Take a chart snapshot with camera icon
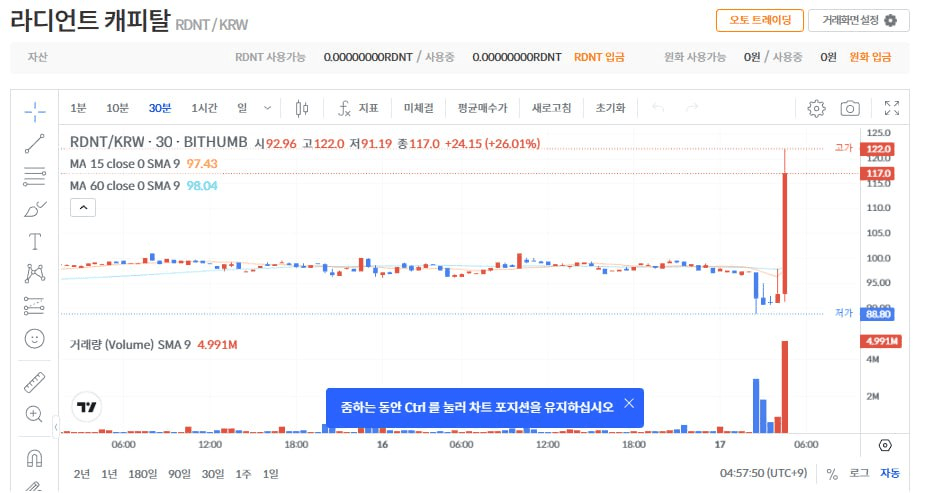 pyautogui.click(x=850, y=108)
